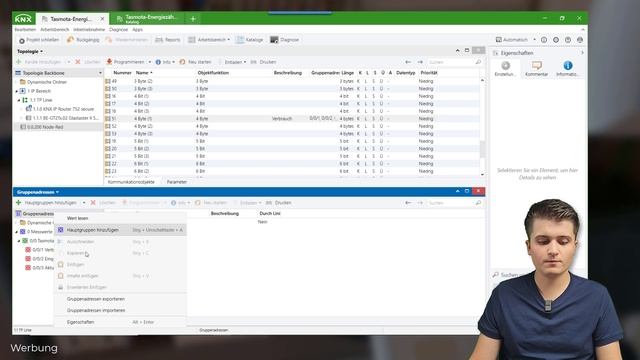Open the Automatisch dropdown at top right
Image resolution: width=640 pixels, height=360 pixels.
tap(516, 40)
